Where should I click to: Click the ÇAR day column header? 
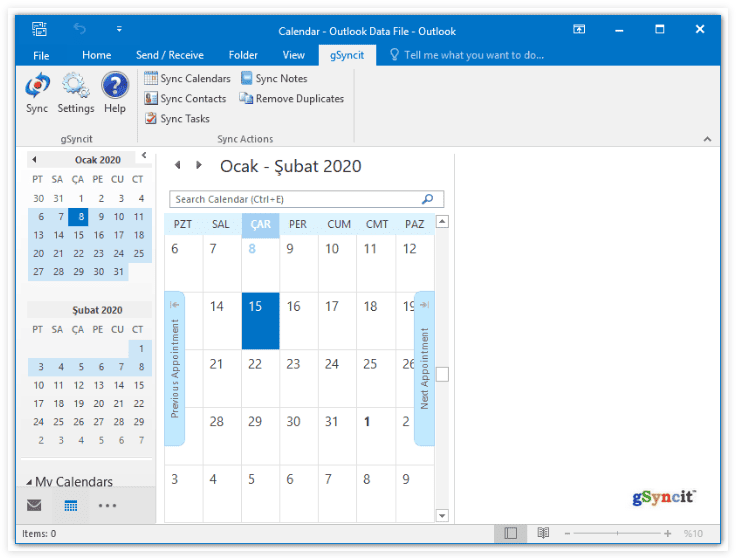point(261,224)
